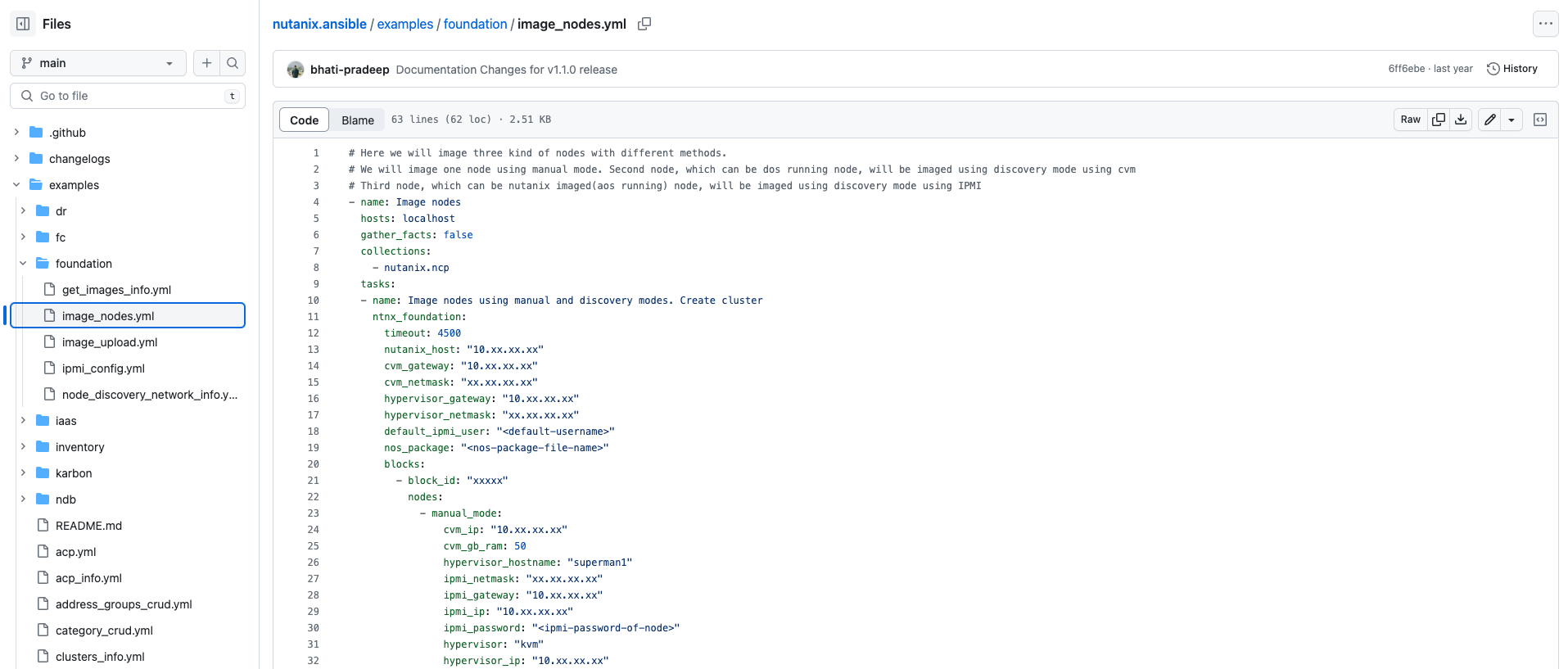The height and width of the screenshot is (669, 1568).
Task: Select image_nodes.yml in the tree
Action: pos(128,315)
